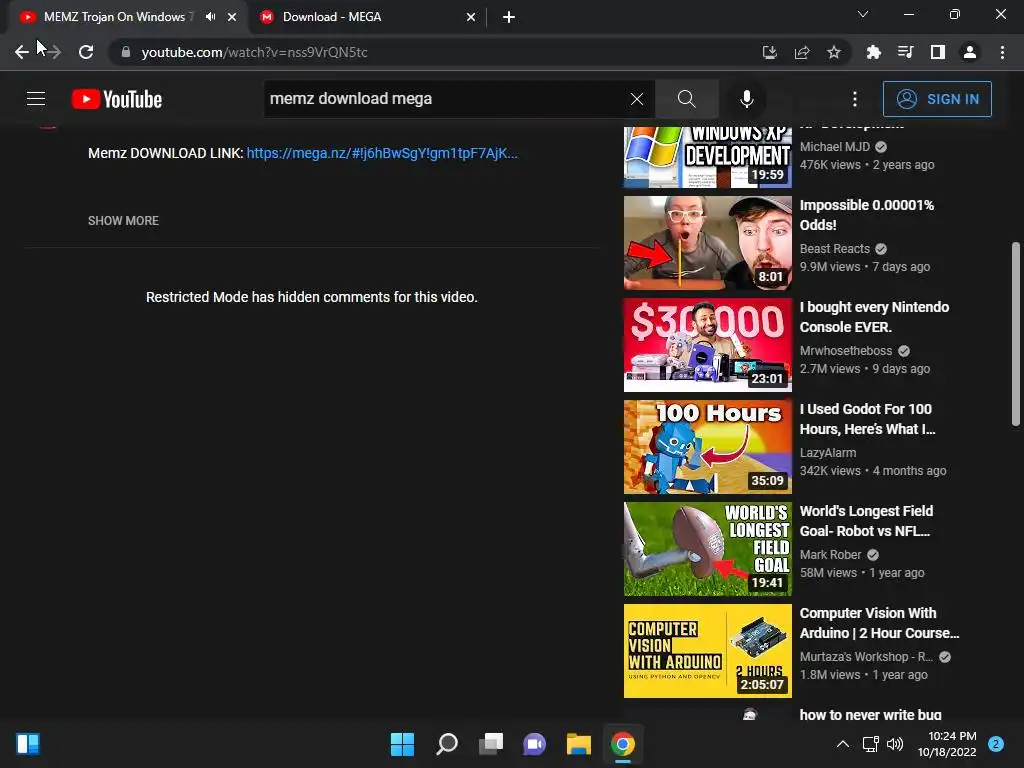Open $30,000 Nintendo console video thumbnail
This screenshot has height=768, width=1024.
(x=707, y=345)
